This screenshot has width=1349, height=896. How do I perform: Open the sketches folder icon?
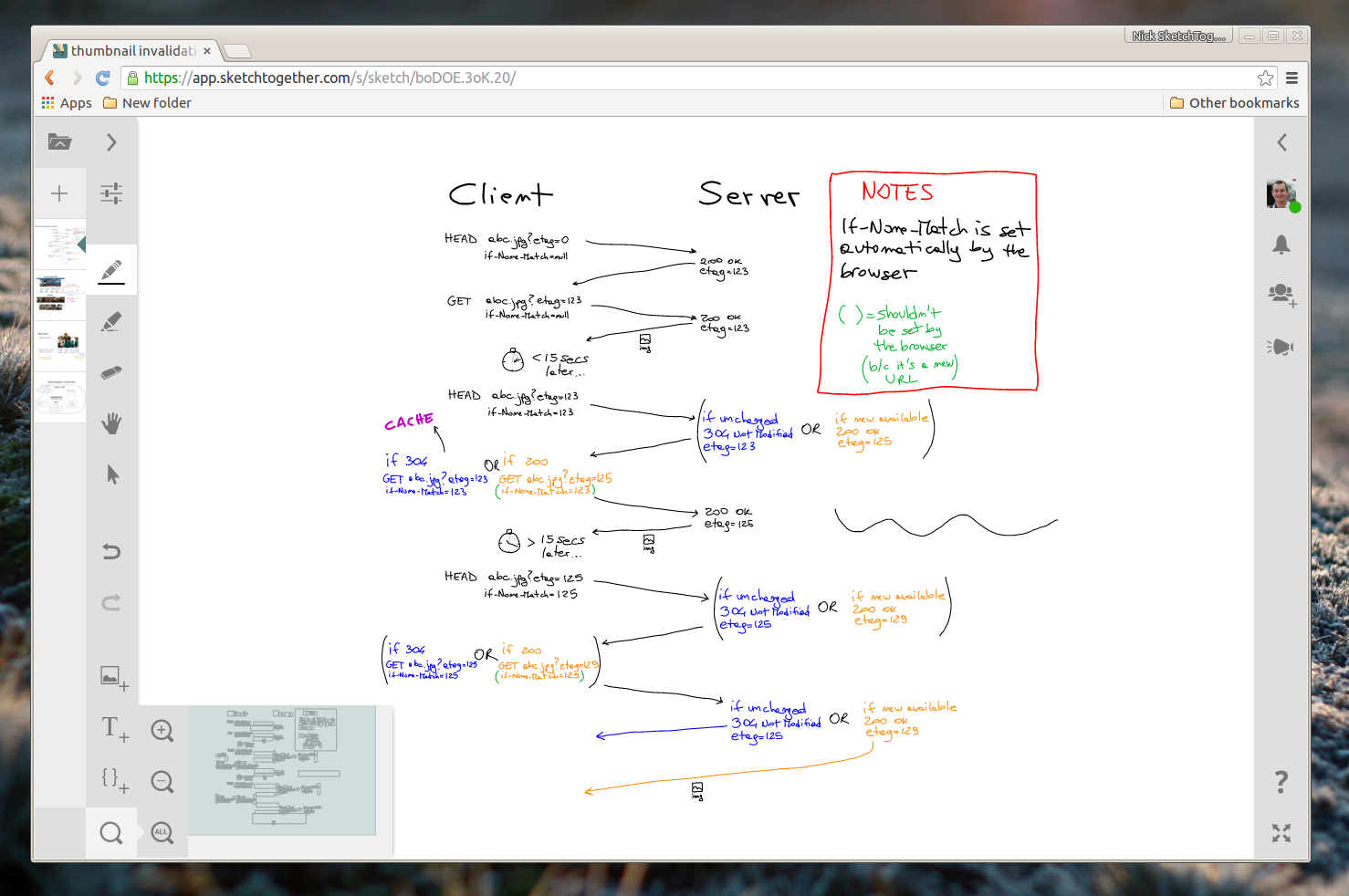(x=59, y=141)
